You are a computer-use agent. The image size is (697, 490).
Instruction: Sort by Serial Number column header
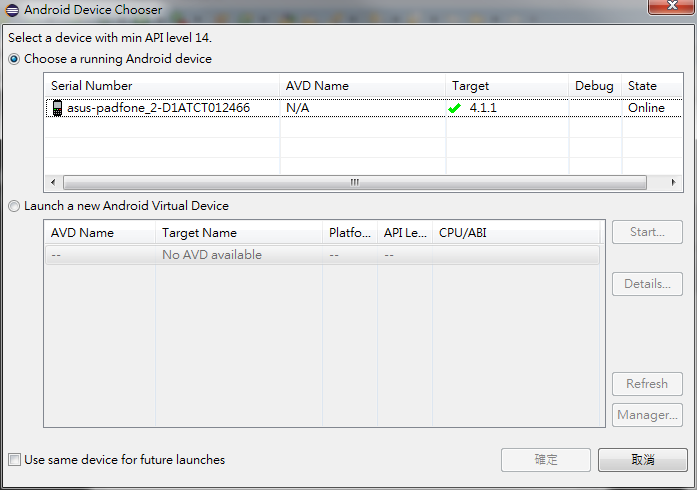pos(162,85)
